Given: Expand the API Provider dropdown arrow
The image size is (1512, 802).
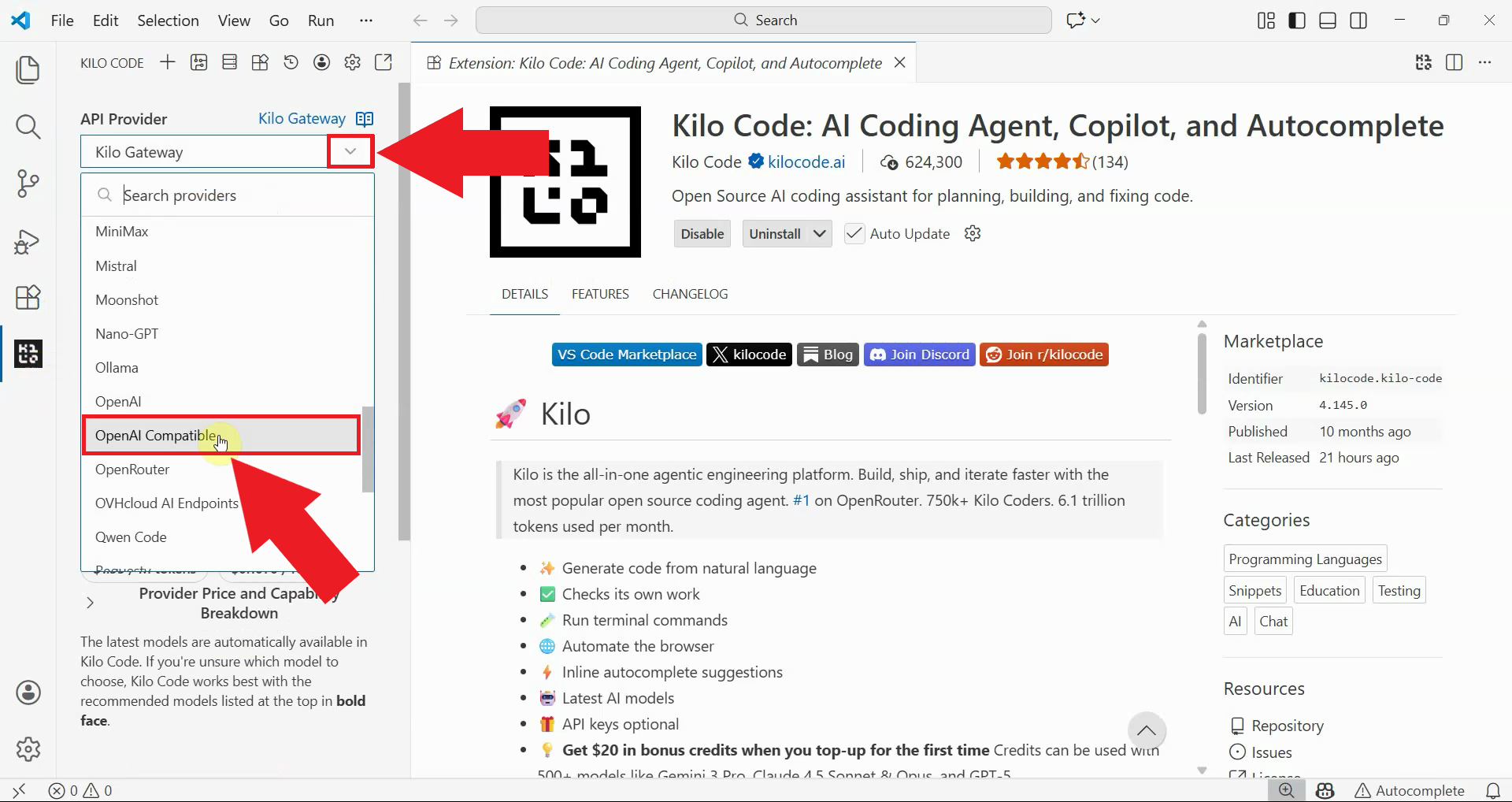Looking at the screenshot, I should click(350, 151).
